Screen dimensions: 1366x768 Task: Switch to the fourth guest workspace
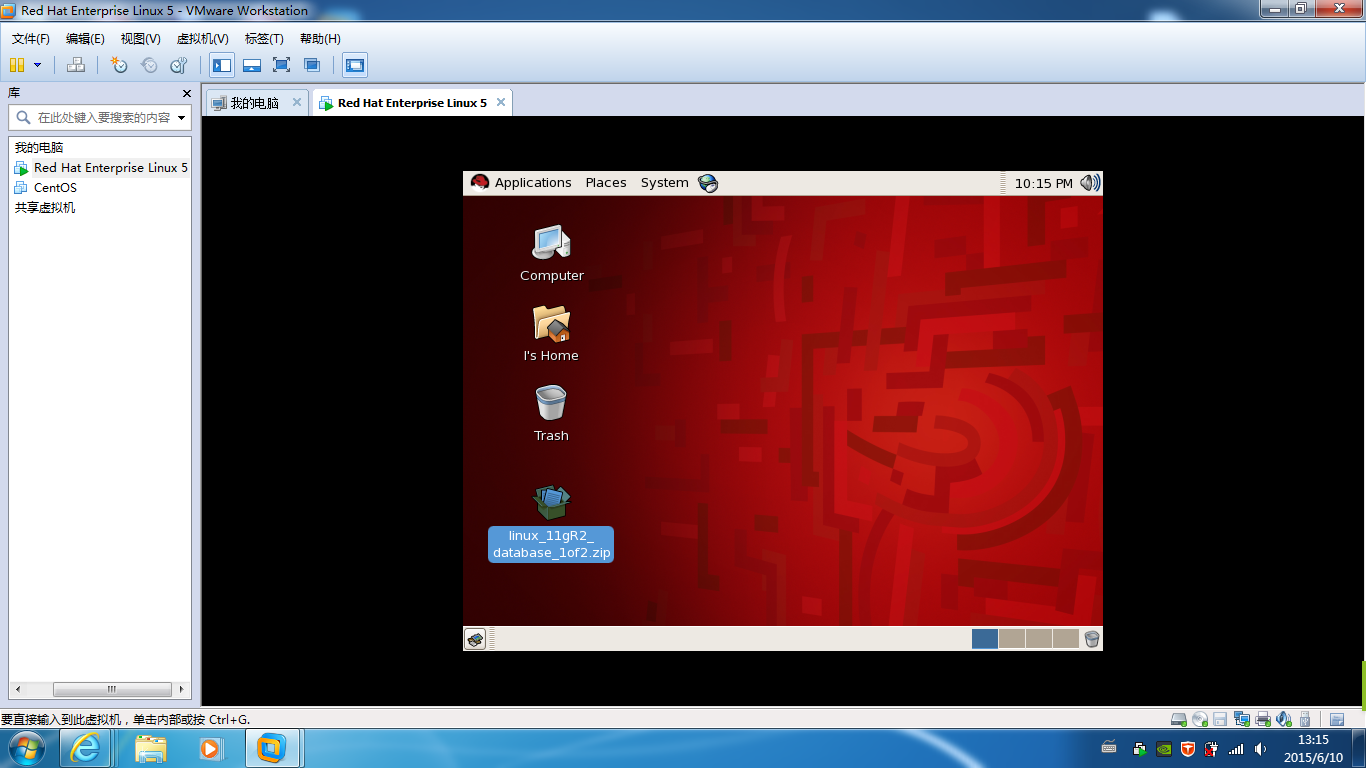(x=1066, y=639)
